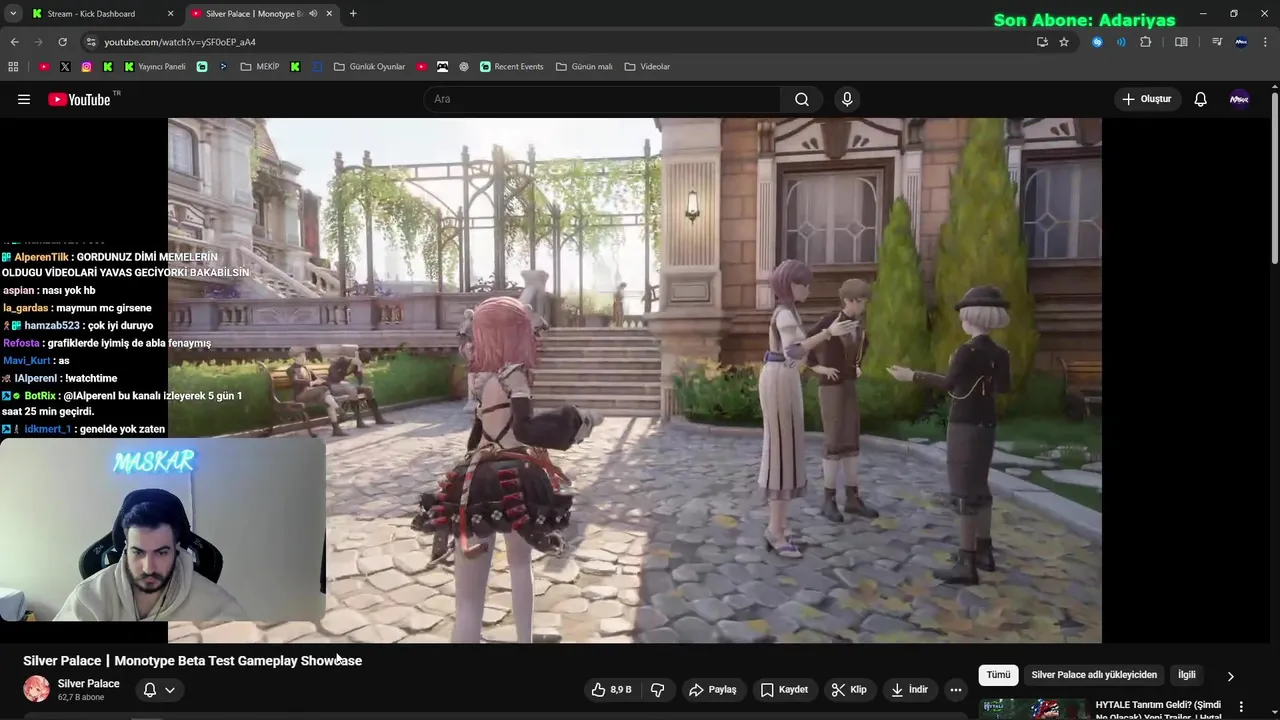Viewport: 1280px width, 720px height.
Task: Open the Extensions puzzle menu
Action: (x=1146, y=42)
